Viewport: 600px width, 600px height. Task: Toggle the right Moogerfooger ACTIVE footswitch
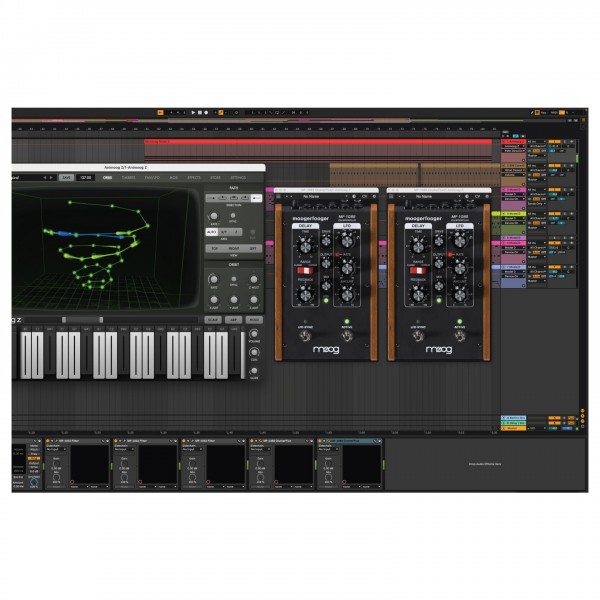point(460,336)
